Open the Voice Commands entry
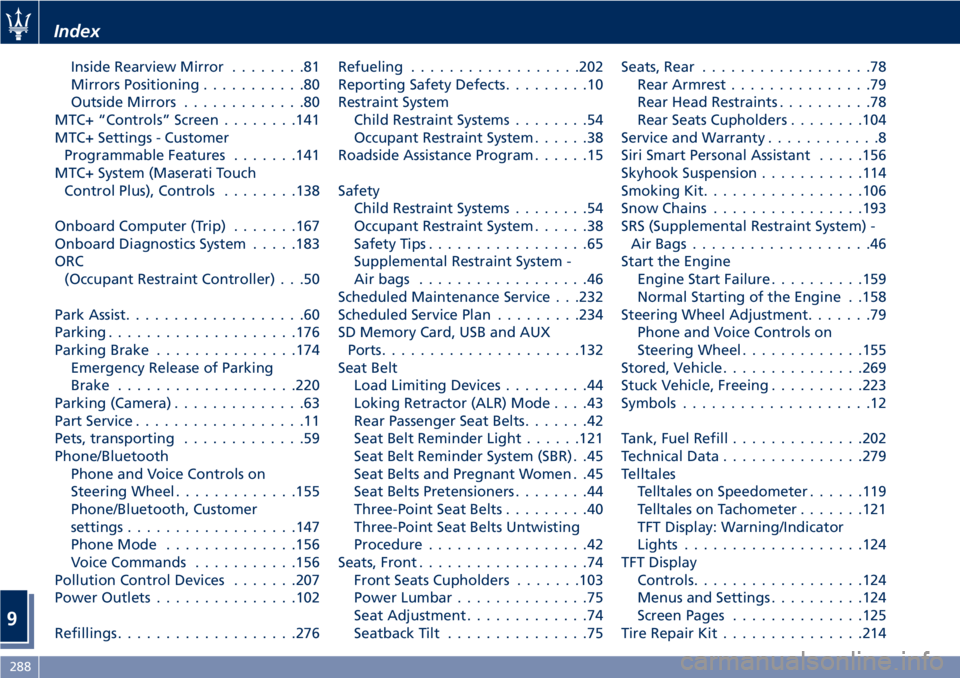The image size is (960, 678). point(195,562)
